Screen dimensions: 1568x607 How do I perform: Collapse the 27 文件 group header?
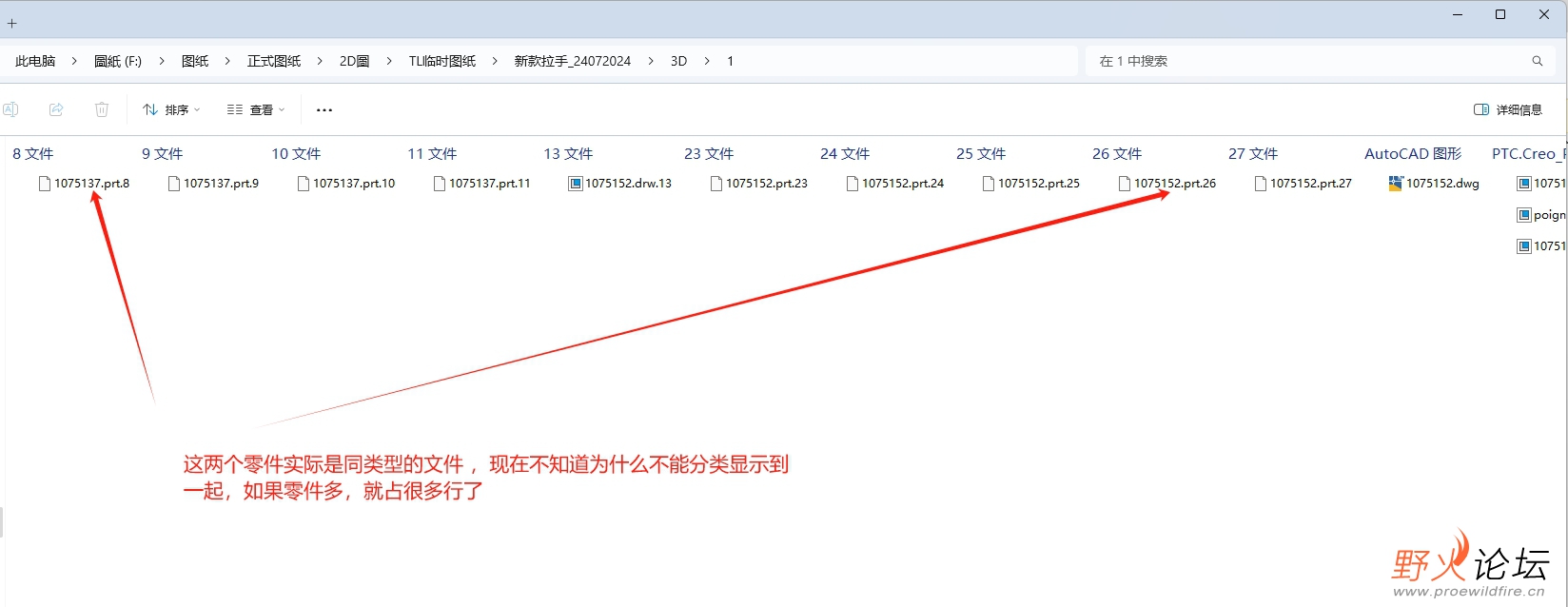click(1253, 153)
